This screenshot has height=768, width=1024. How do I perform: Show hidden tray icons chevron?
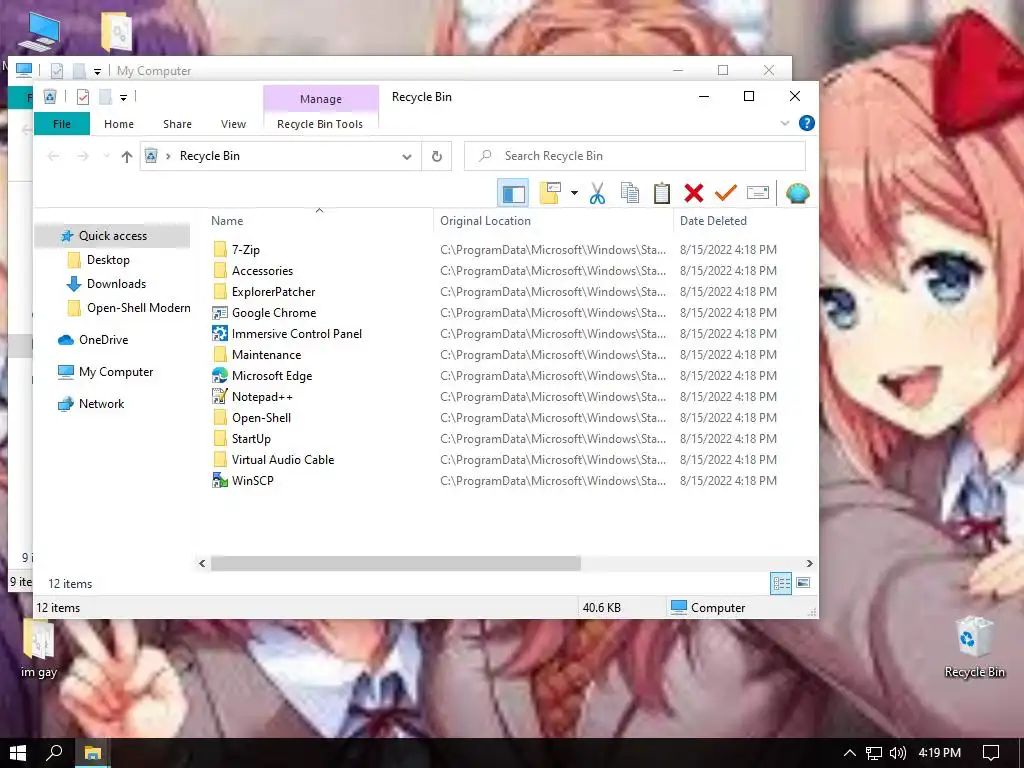click(849, 753)
